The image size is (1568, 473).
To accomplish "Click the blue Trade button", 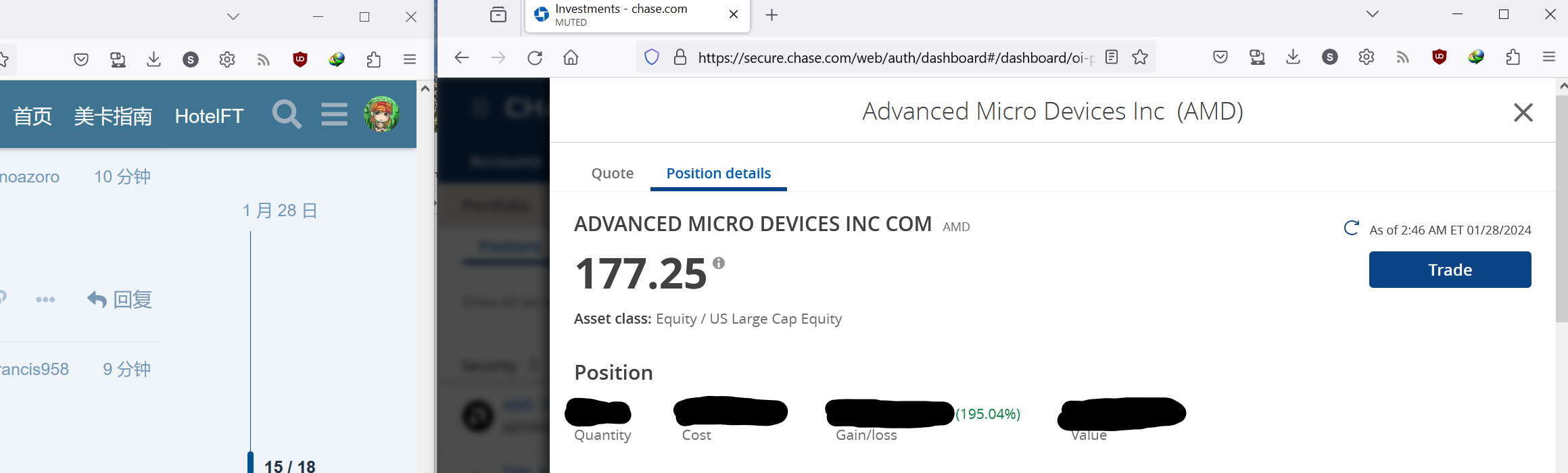I will point(1450,270).
